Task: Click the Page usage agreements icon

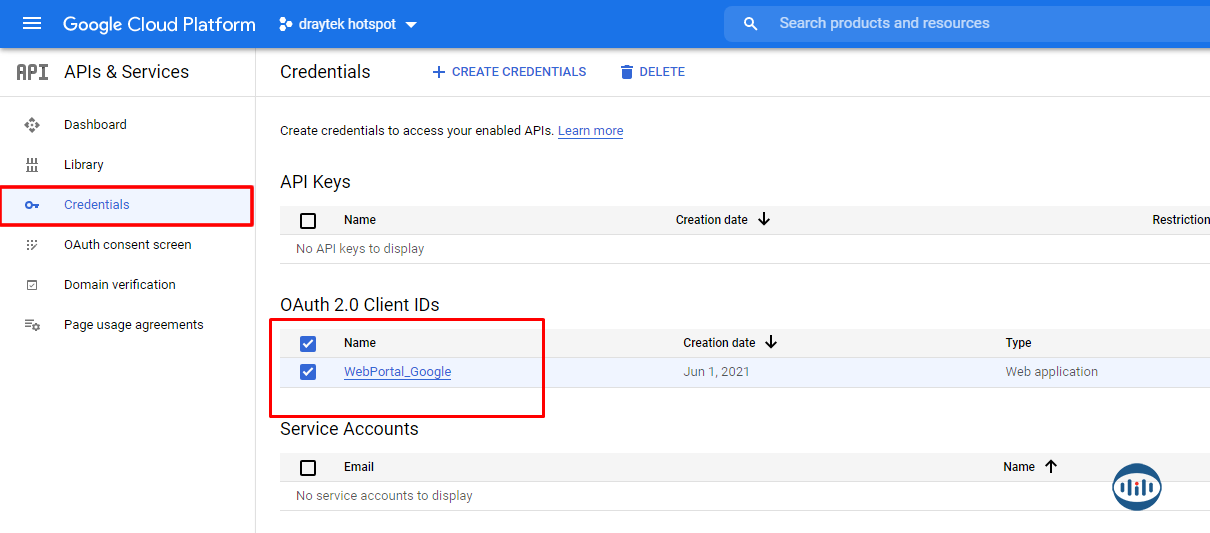Action: point(32,325)
